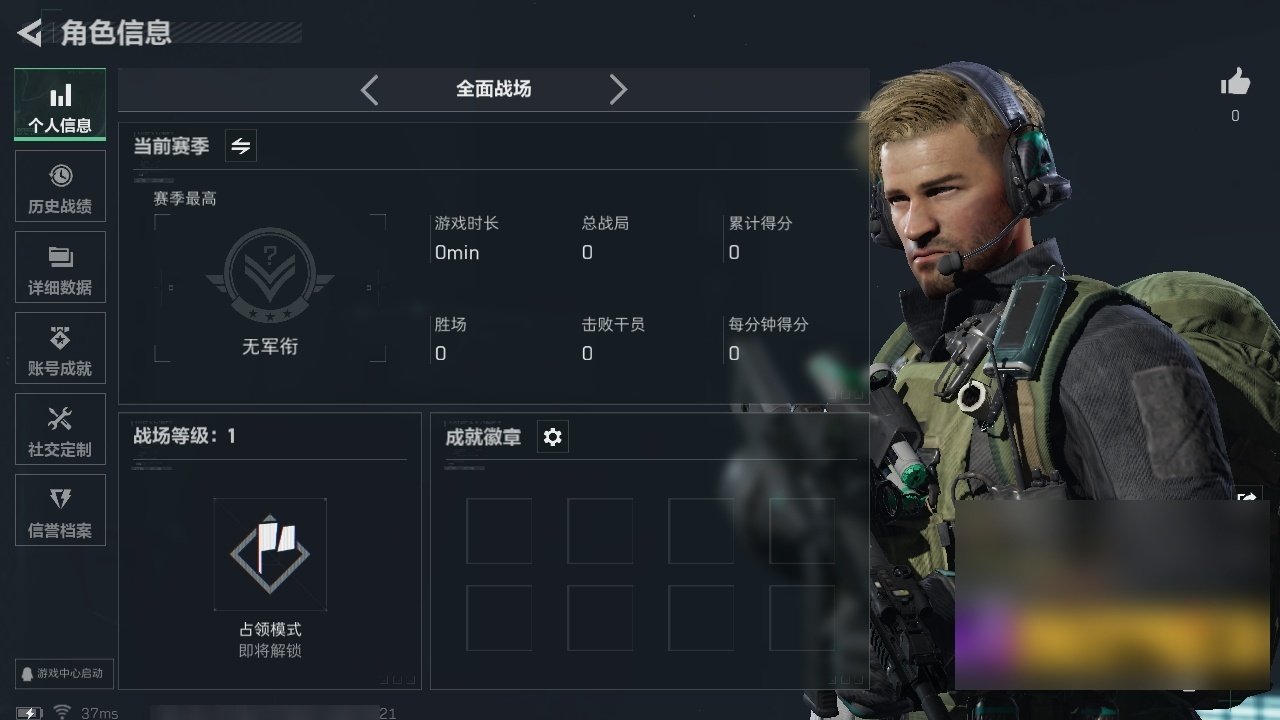This screenshot has width=1280, height=720.
Task: Open 成就徽章 settings gear
Action: point(553,437)
